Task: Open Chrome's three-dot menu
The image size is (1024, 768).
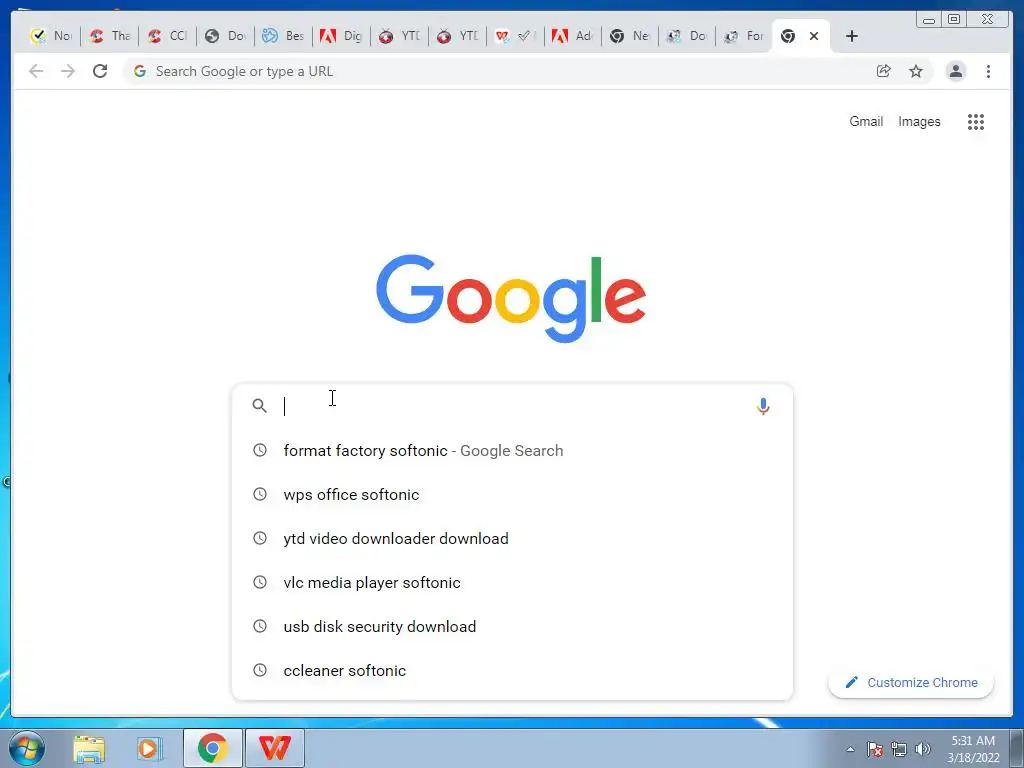Action: pos(988,71)
